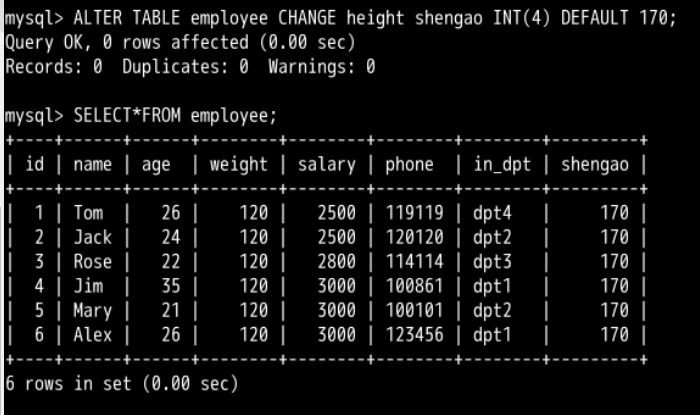
Task: Click phone value 114114
Action: 414,262
